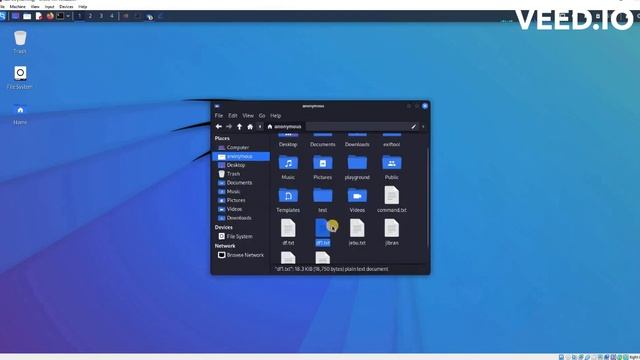
Task: Open home folder via toolbar house icon
Action: (250, 127)
